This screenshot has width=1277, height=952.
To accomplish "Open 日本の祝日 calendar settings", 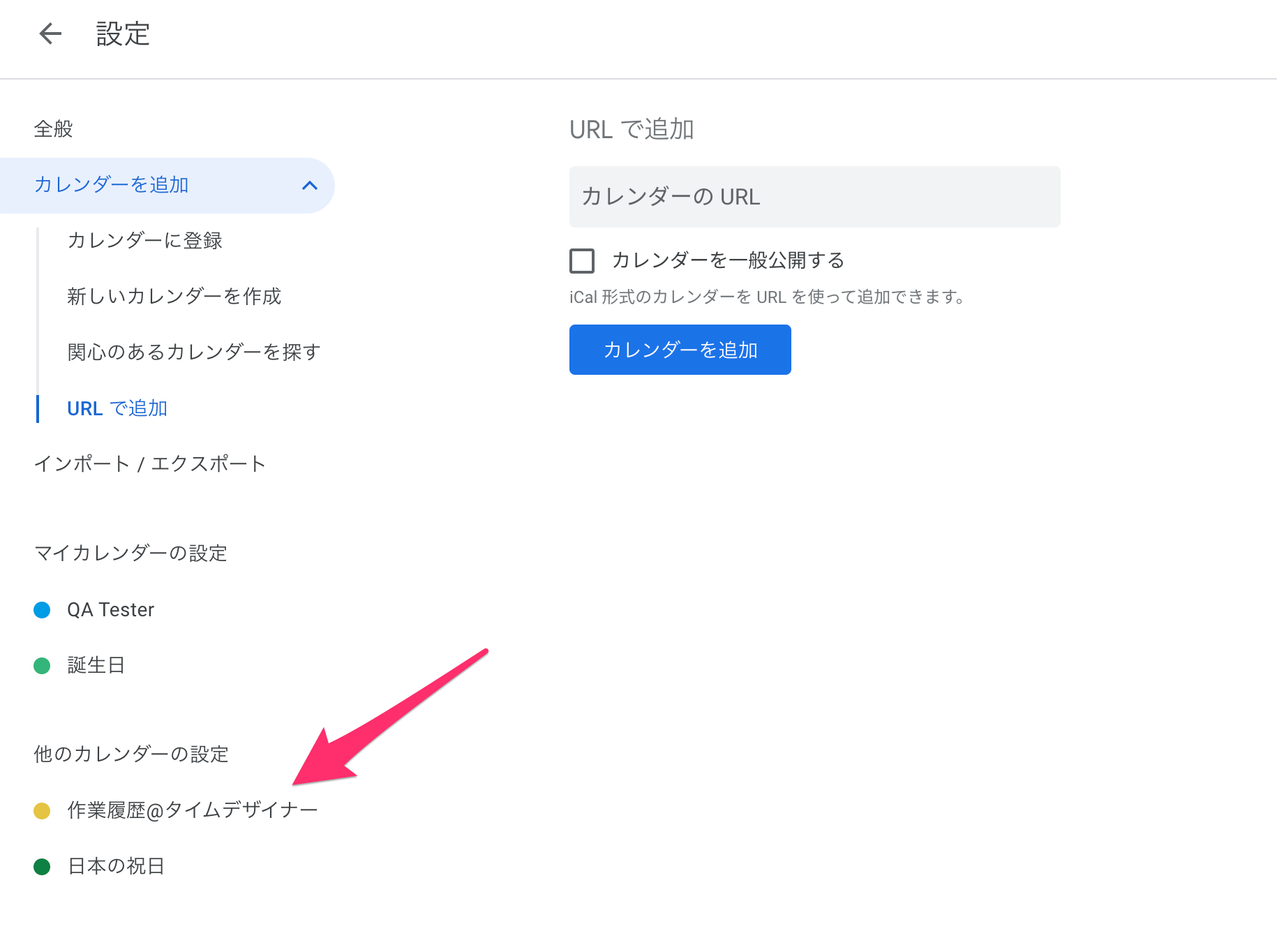I will coord(115,866).
